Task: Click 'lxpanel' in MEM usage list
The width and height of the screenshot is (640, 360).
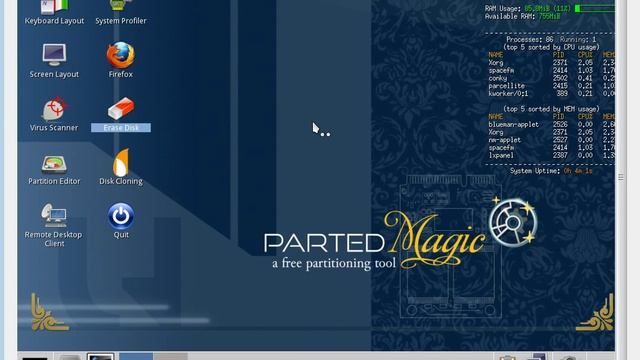Action: click(501, 156)
